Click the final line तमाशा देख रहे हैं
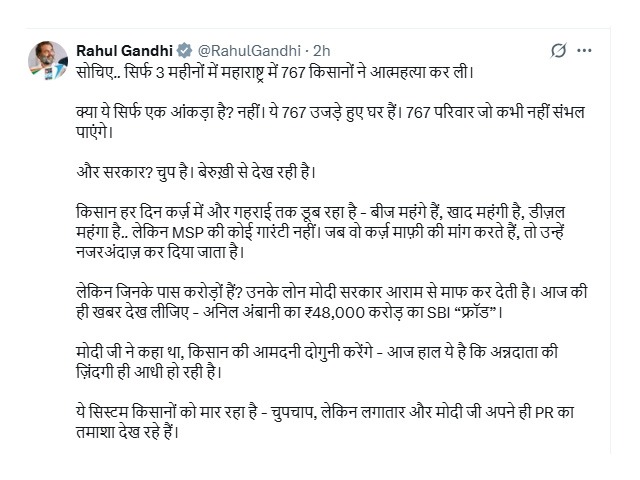 click(128, 432)
